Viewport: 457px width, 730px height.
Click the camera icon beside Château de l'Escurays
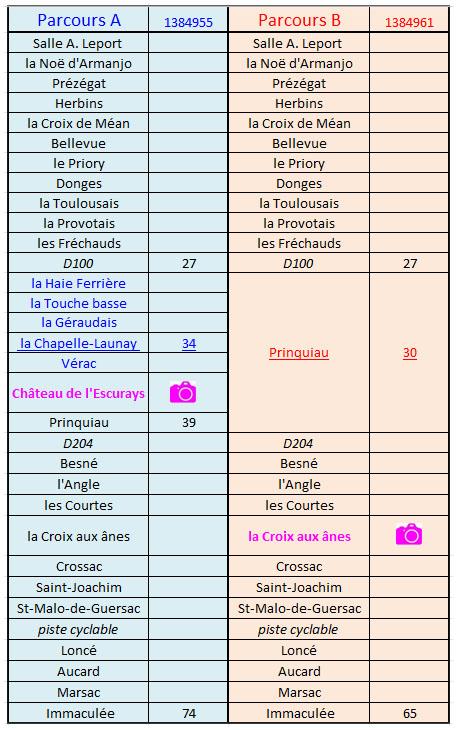pos(183,392)
